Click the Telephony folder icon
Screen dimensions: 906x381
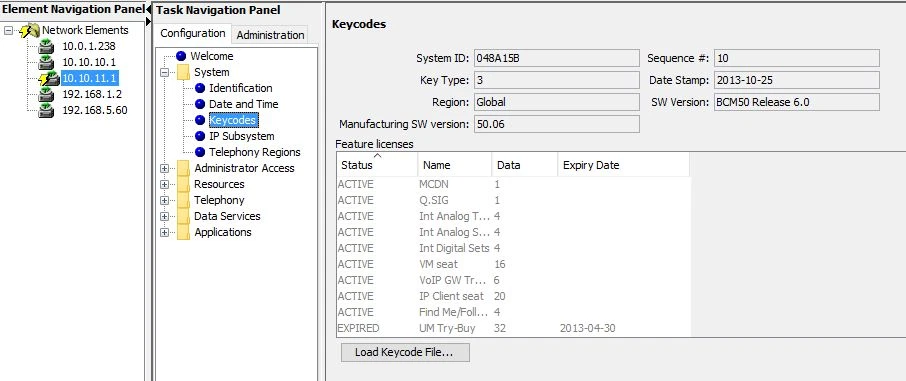pyautogui.click(x=183, y=200)
